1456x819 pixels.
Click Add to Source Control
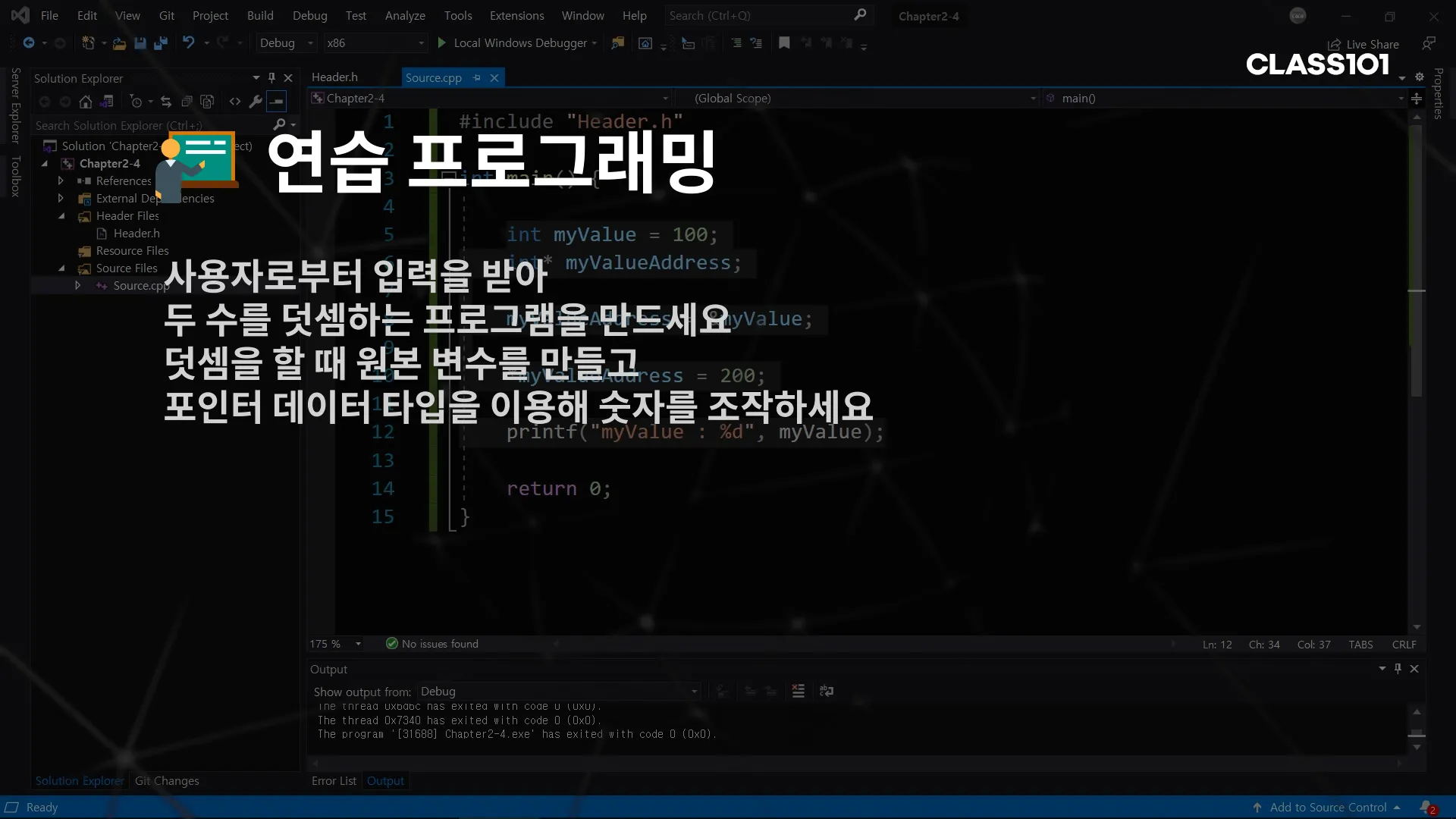1327,808
